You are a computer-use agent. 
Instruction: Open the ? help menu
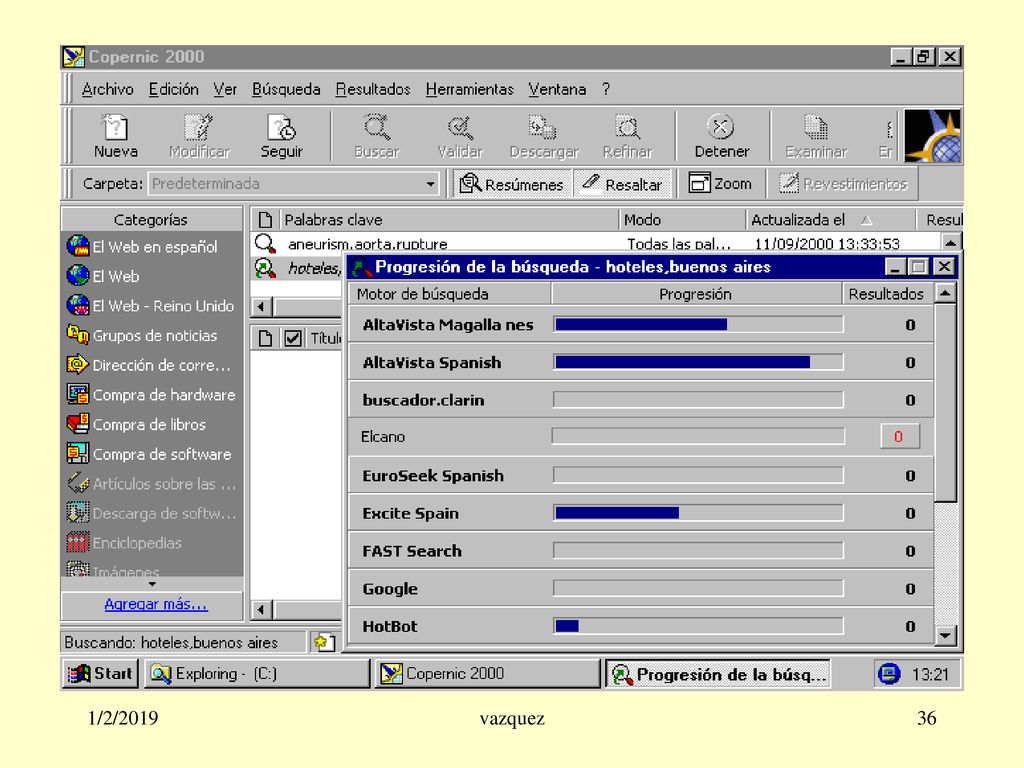[x=606, y=89]
